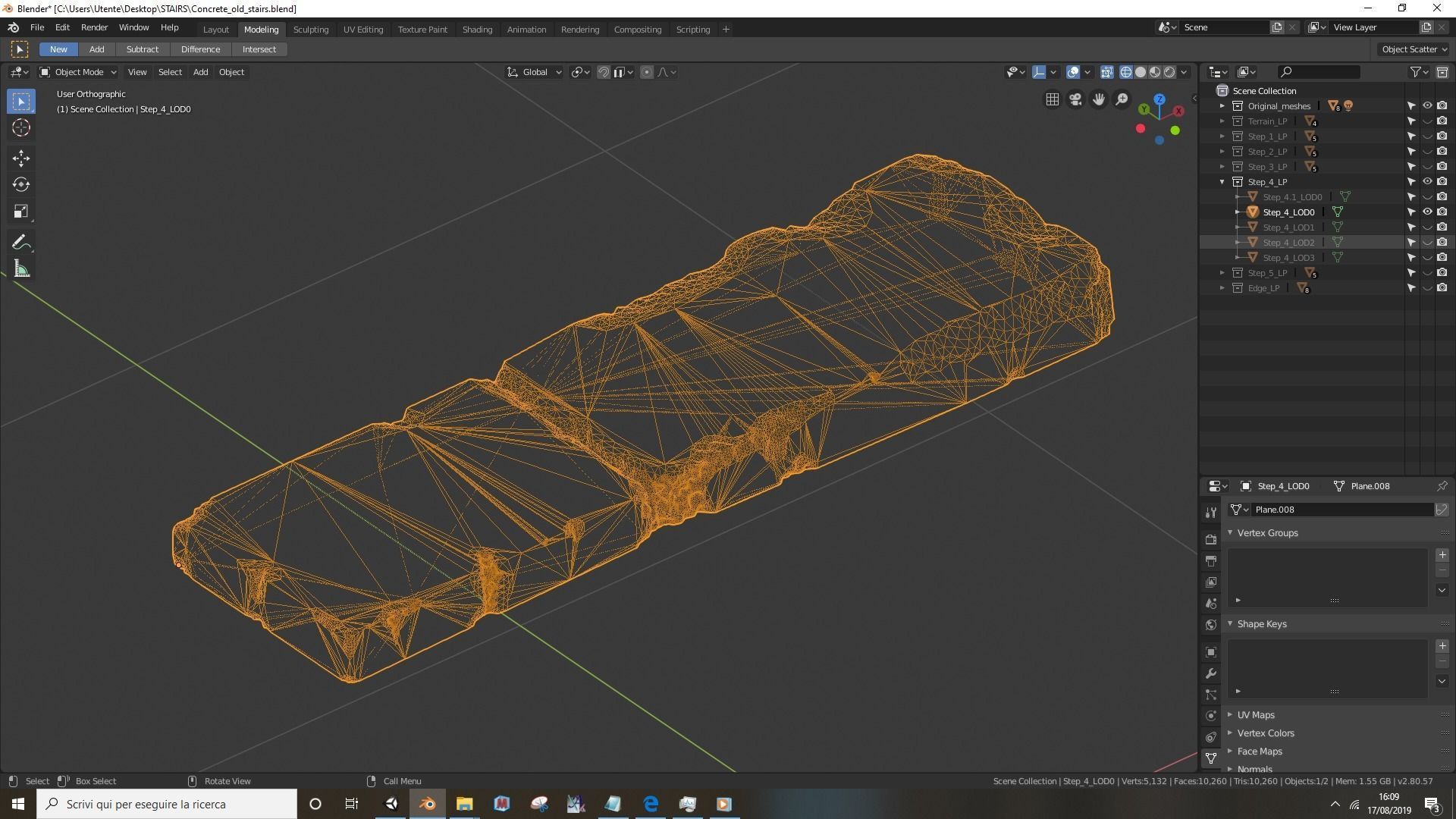The image size is (1456, 819).
Task: Toggle camera view in viewport
Action: coord(1075,99)
